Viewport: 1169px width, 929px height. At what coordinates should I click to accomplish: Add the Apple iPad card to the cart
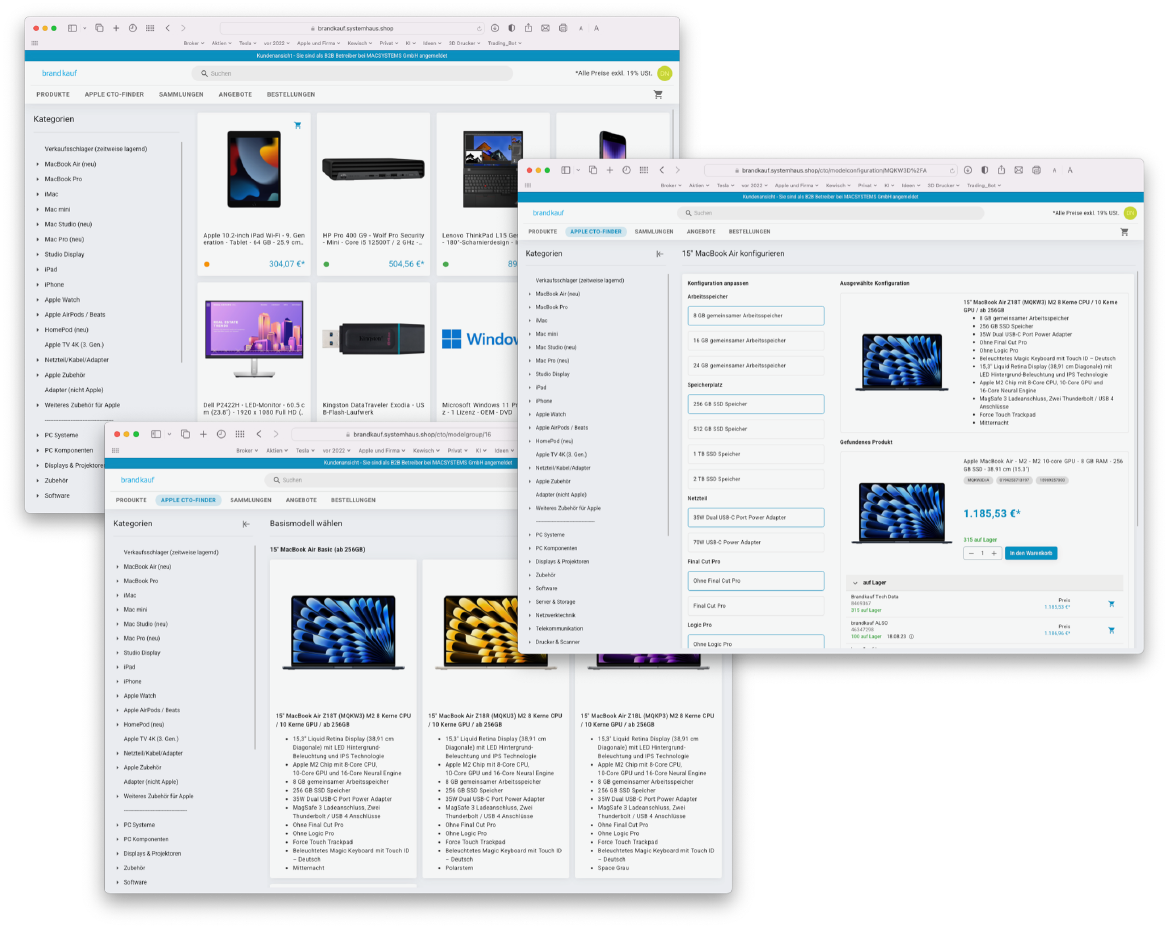[297, 125]
